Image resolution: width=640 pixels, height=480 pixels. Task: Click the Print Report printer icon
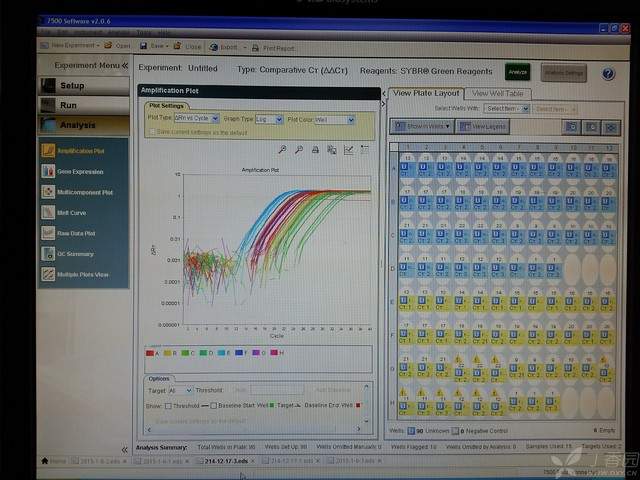[x=256, y=48]
